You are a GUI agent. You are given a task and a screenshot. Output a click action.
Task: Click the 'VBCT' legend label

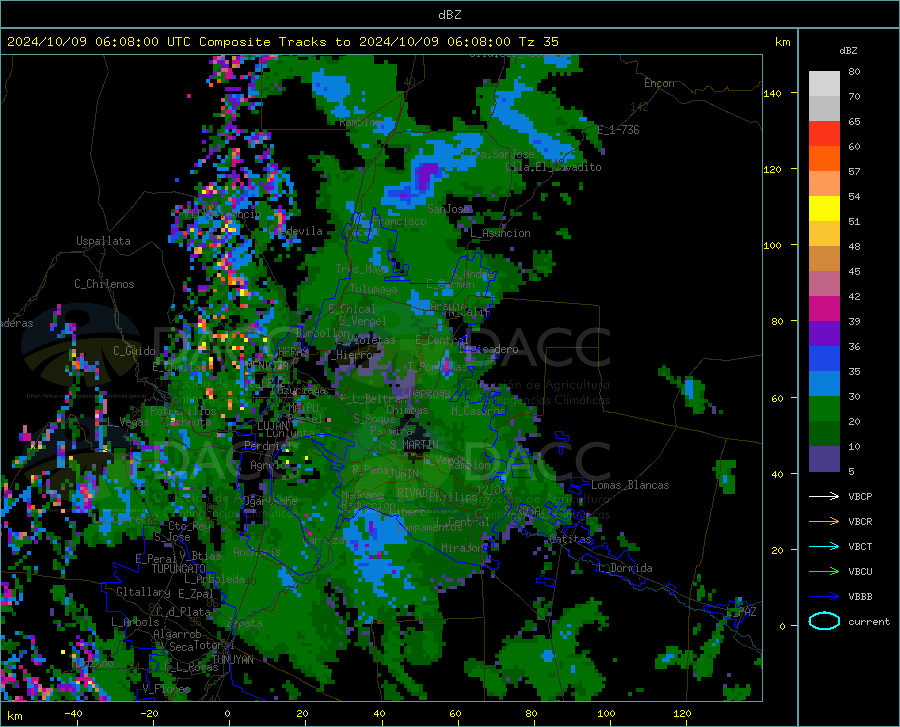[860, 546]
